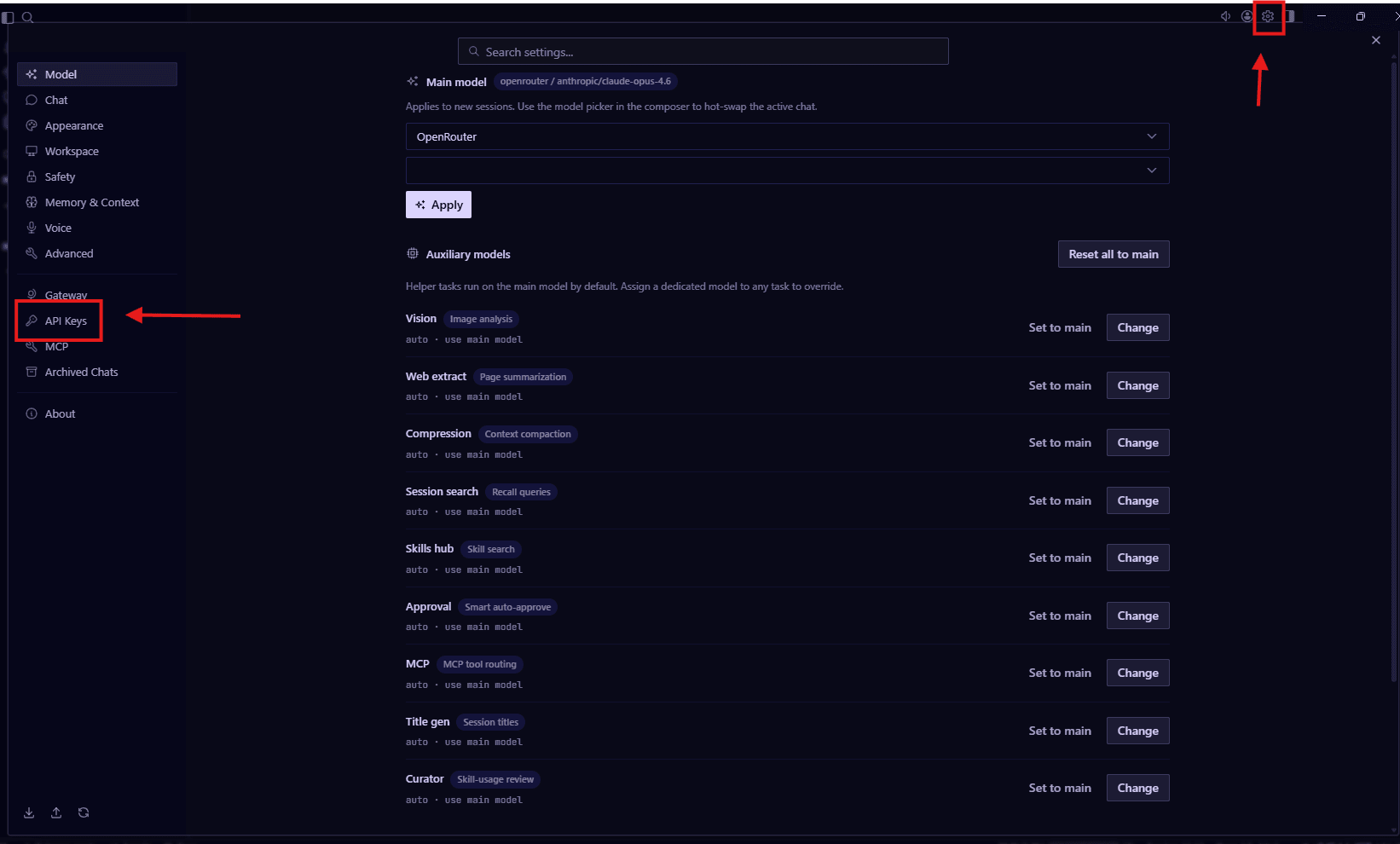Screen dimensions: 1400x844
Task: Click the magnifier icon in the title bar
Action: click(27, 17)
